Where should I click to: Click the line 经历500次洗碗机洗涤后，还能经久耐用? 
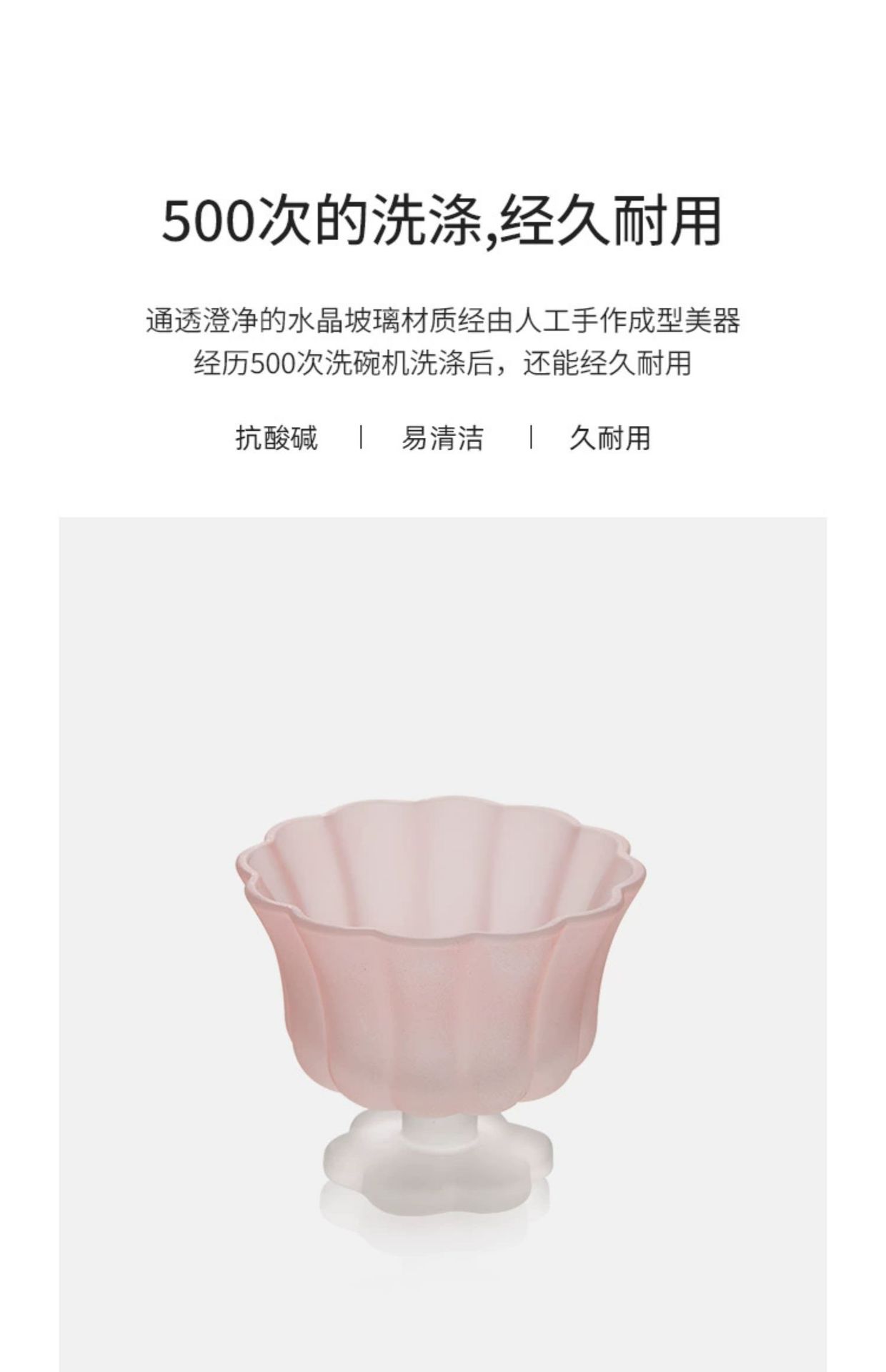tap(443, 363)
